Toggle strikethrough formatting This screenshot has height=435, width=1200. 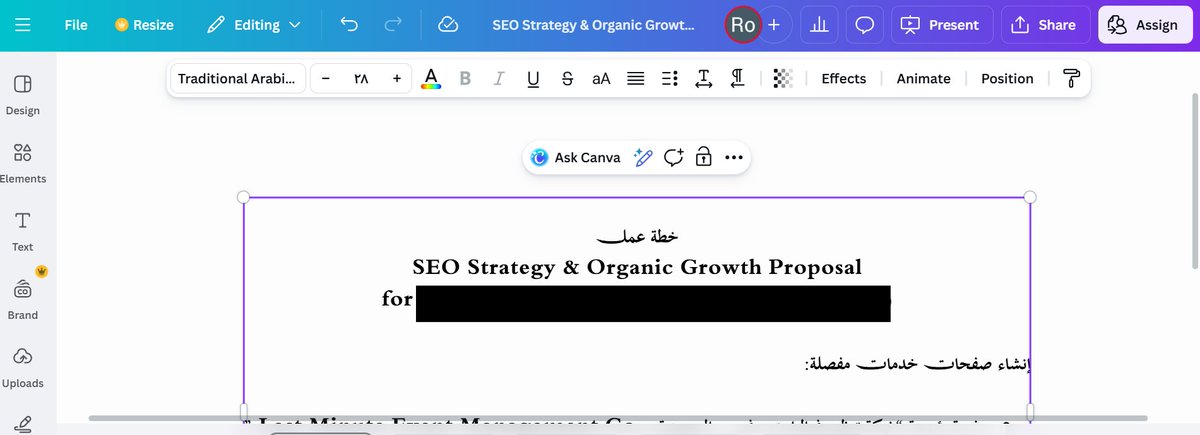click(x=567, y=78)
